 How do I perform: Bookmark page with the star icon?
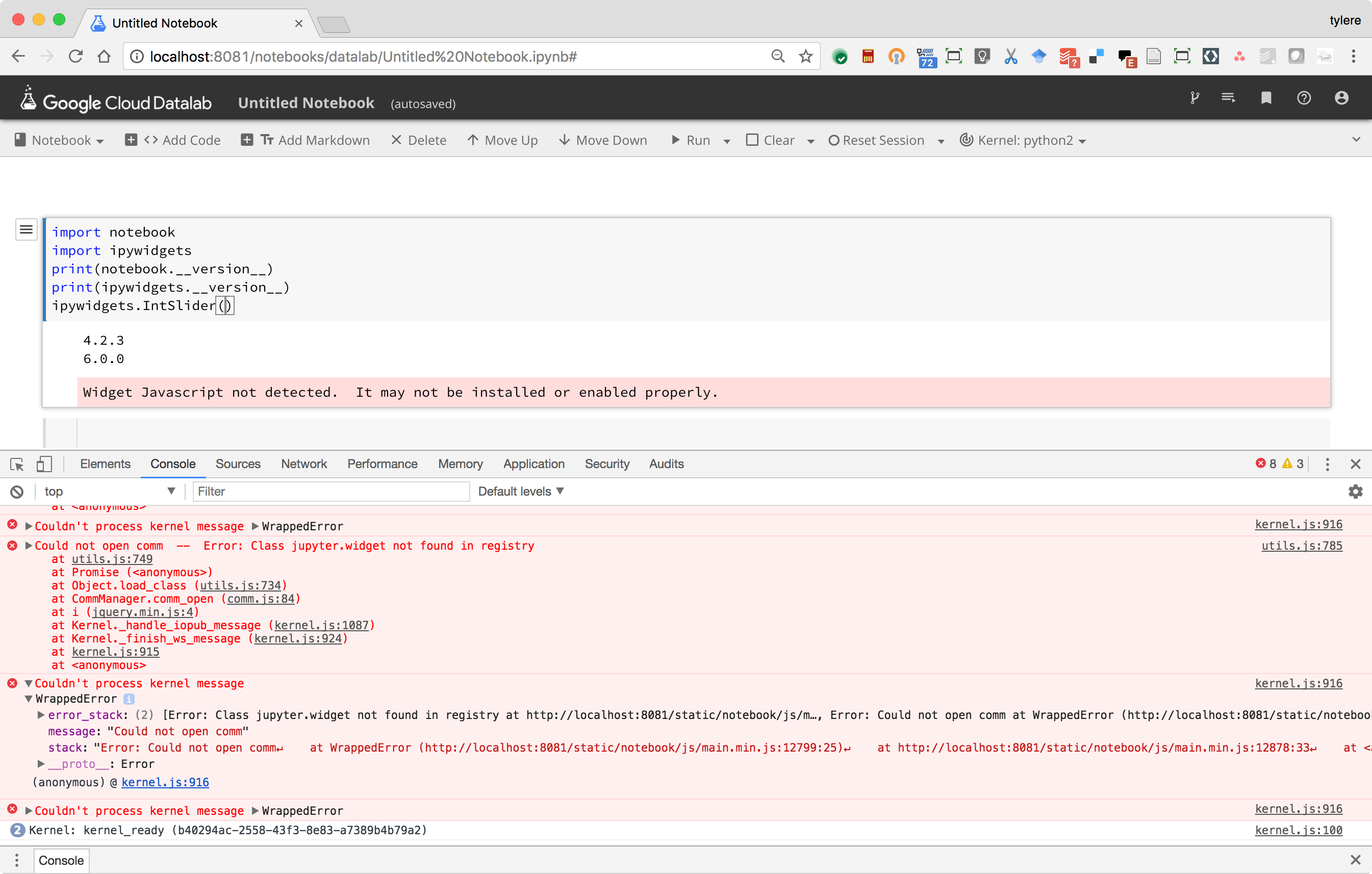(805, 57)
